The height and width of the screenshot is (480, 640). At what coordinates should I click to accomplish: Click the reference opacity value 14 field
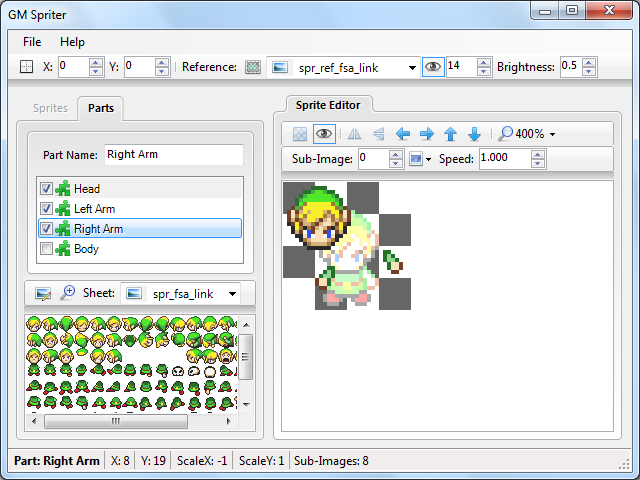[x=461, y=67]
